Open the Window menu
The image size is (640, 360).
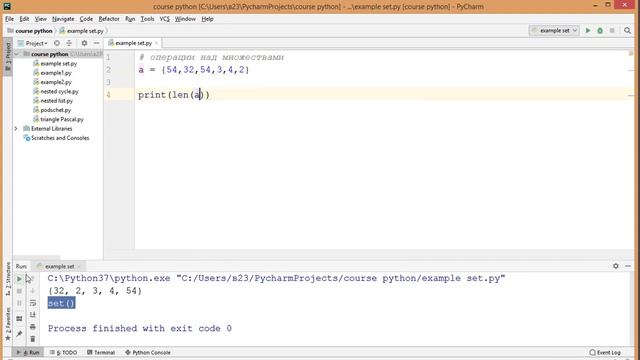[x=185, y=19]
